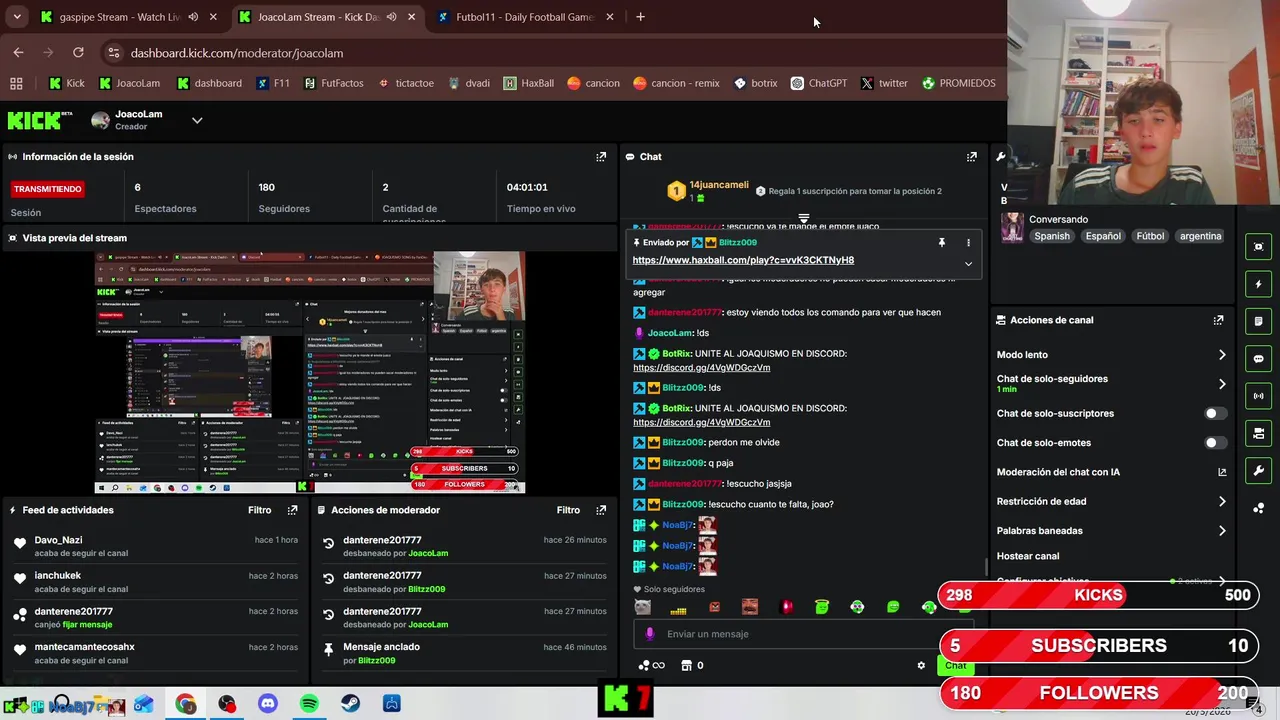The width and height of the screenshot is (1280, 720).
Task: Toggle Chat de solo-suscriptores switch
Action: tap(1215, 413)
